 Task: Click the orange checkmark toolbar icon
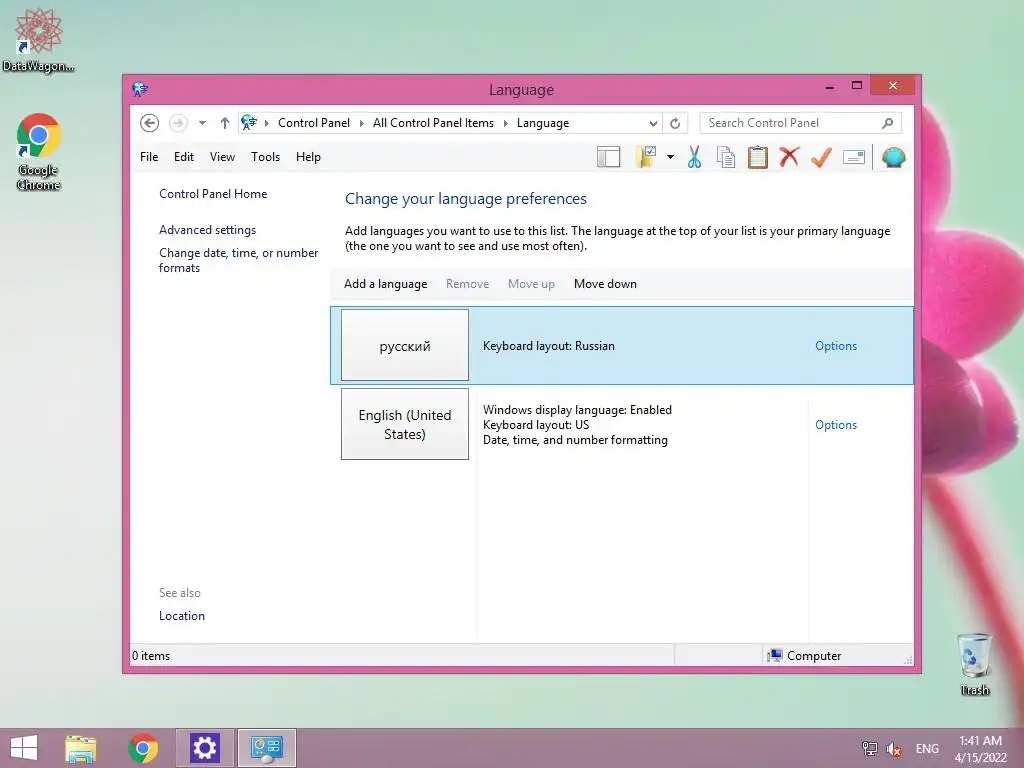pyautogui.click(x=822, y=157)
